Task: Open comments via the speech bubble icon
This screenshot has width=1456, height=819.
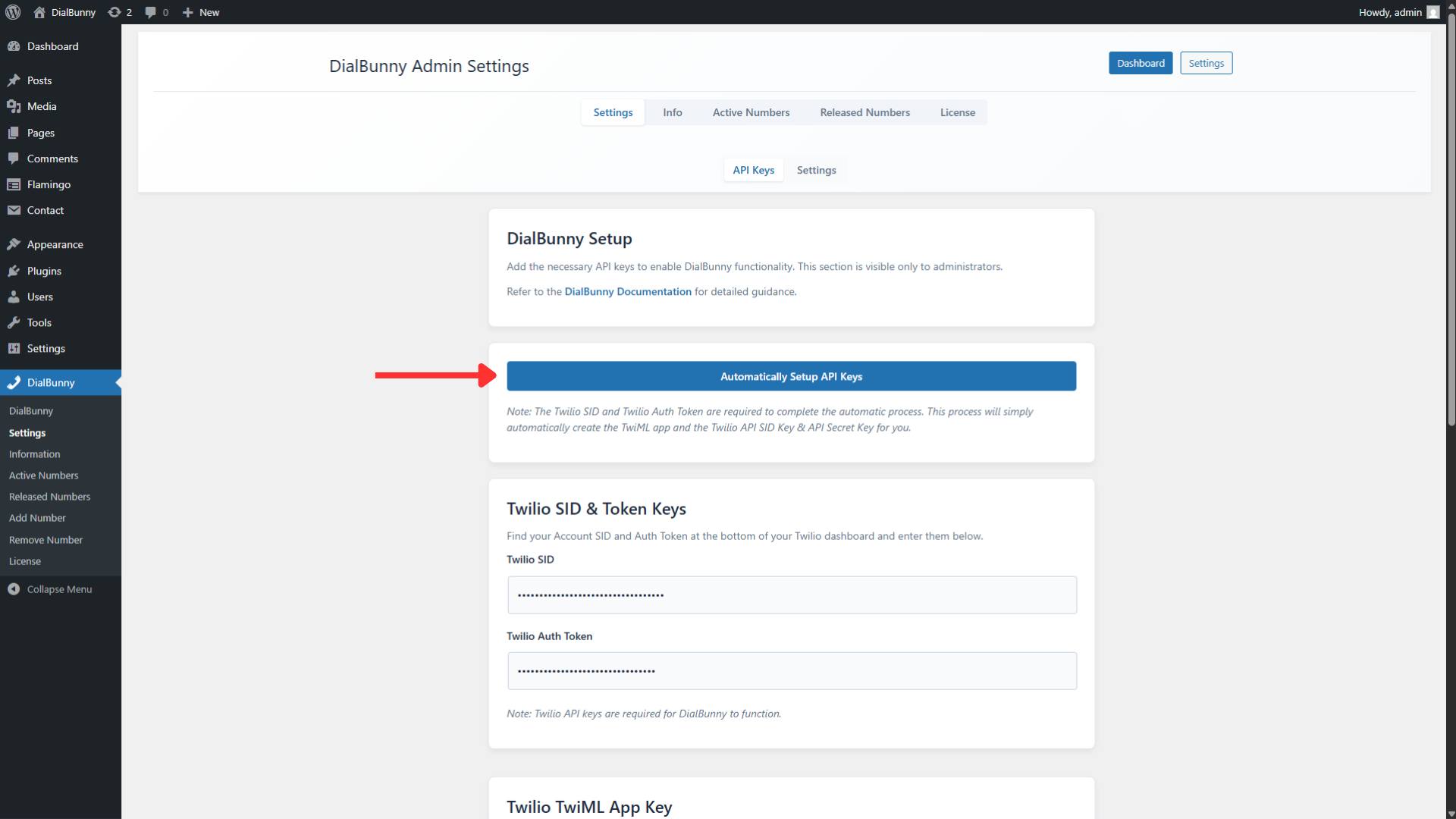Action: (x=150, y=12)
